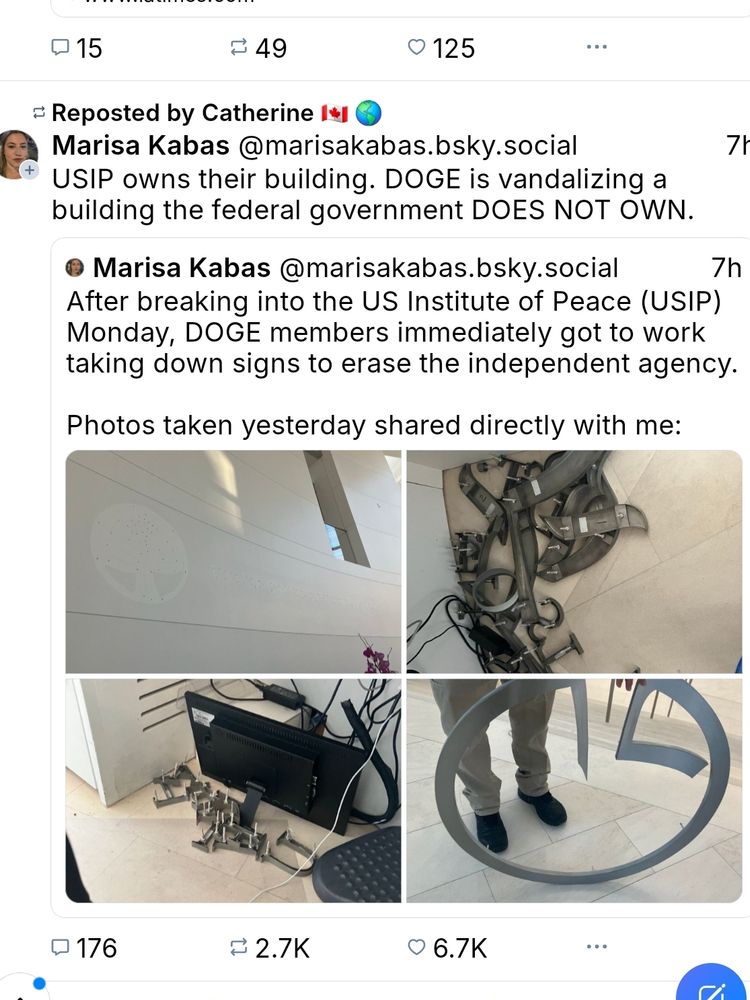
Task: Open more options for the 6.7K likes post
Action: pyautogui.click(x=596, y=946)
